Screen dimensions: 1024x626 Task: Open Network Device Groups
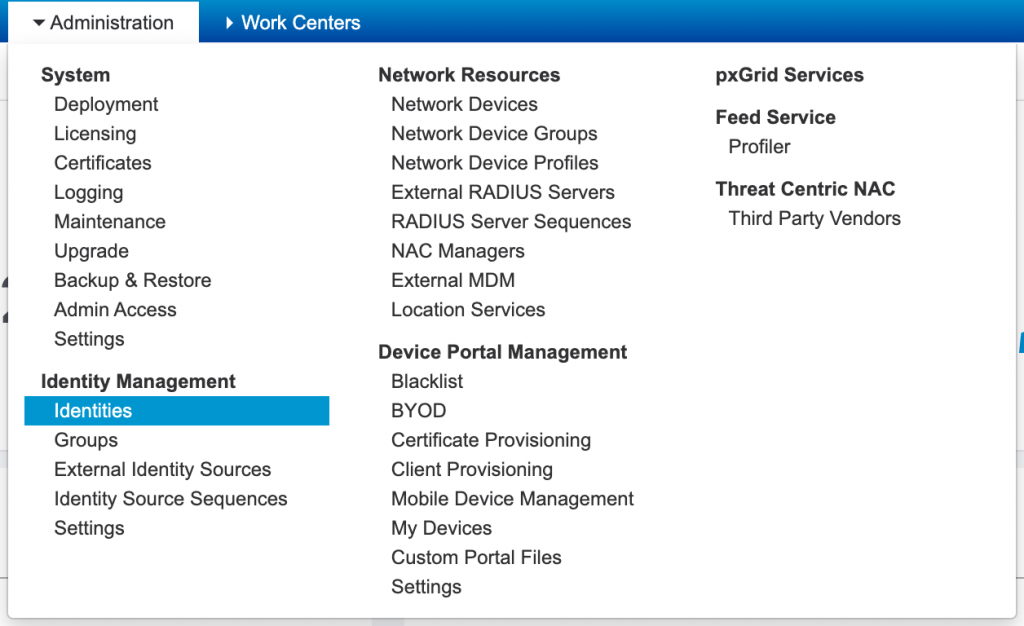click(x=494, y=133)
